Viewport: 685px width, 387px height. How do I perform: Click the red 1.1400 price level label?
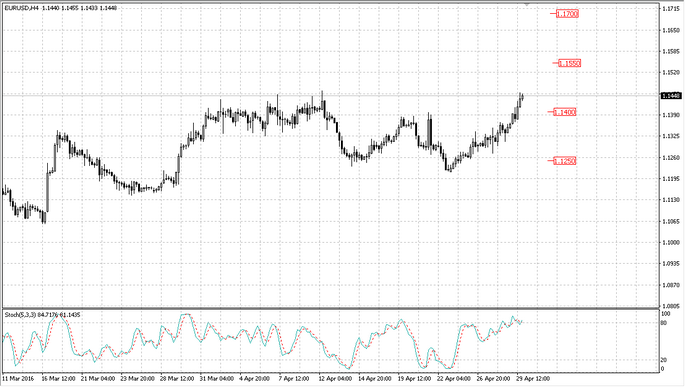565,112
